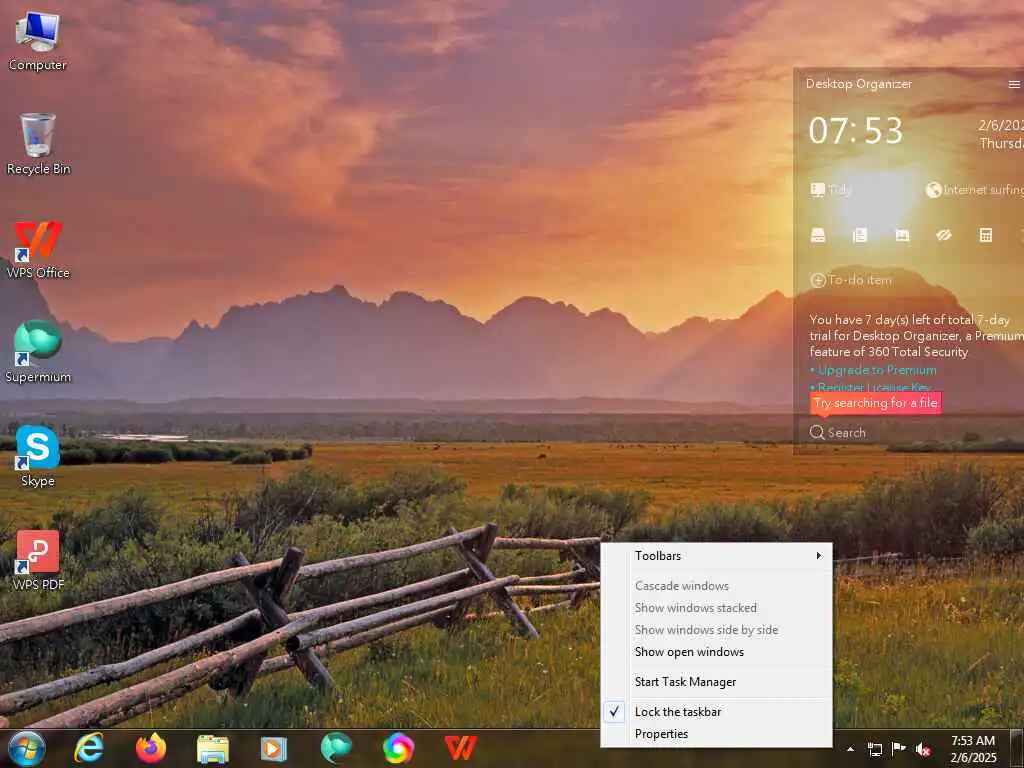This screenshot has width=1024, height=768.
Task: Launch Supermium from the taskbar
Action: (336, 748)
